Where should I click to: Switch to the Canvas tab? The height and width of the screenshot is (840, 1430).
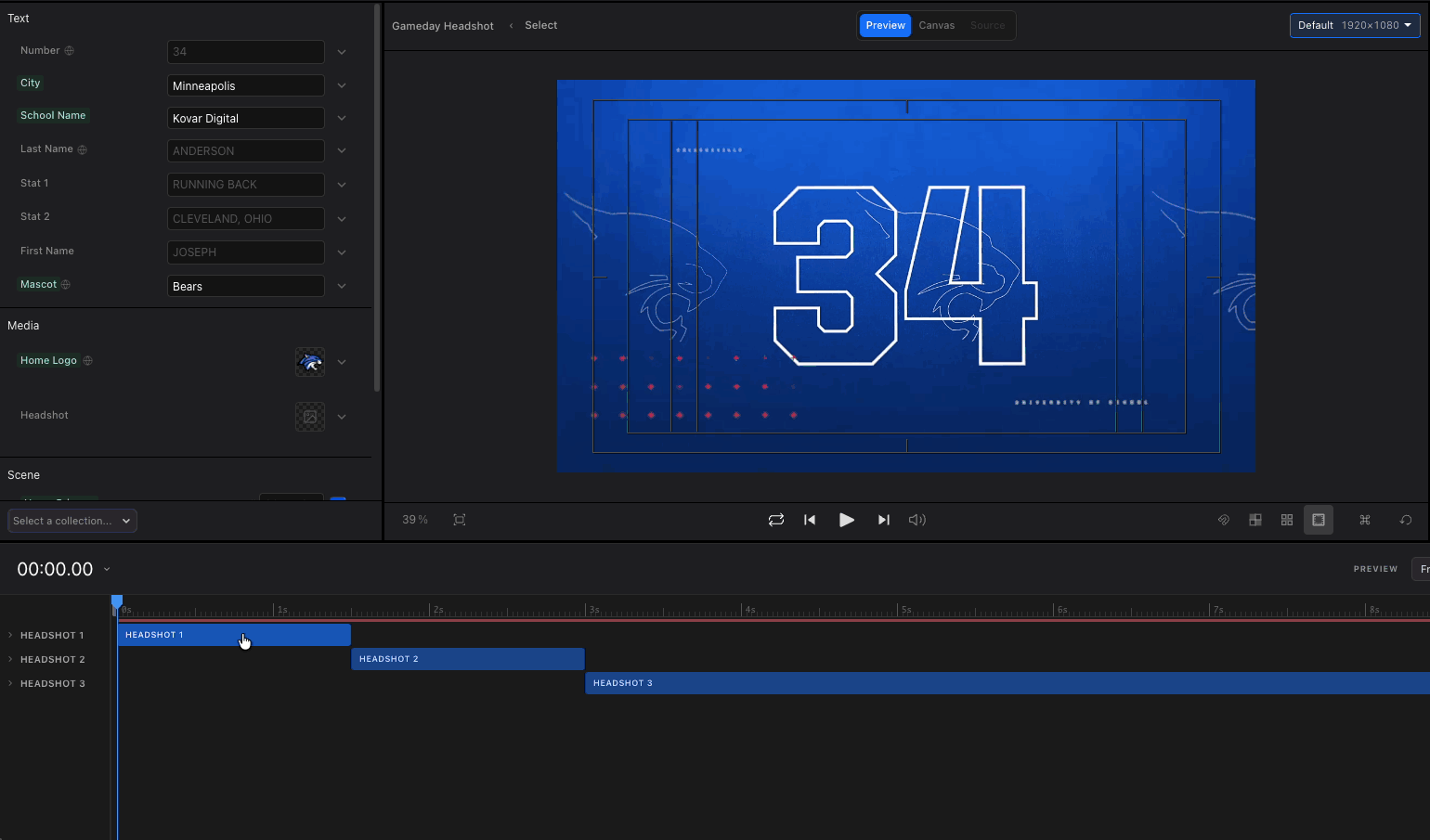pos(937,25)
